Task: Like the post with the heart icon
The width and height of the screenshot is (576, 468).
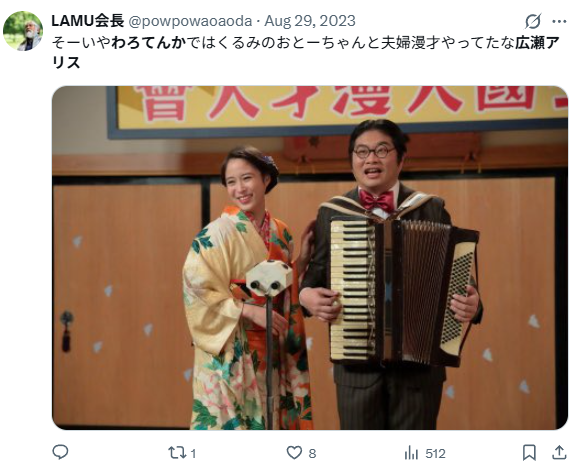Action: pos(294,453)
